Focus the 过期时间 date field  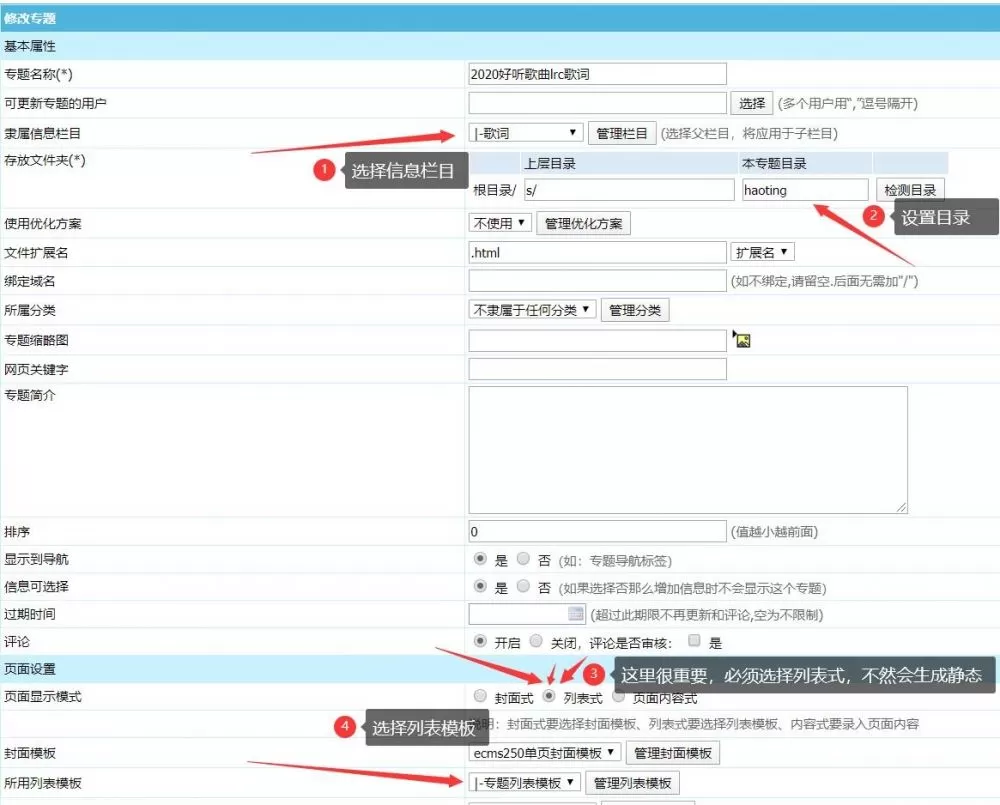(527, 614)
